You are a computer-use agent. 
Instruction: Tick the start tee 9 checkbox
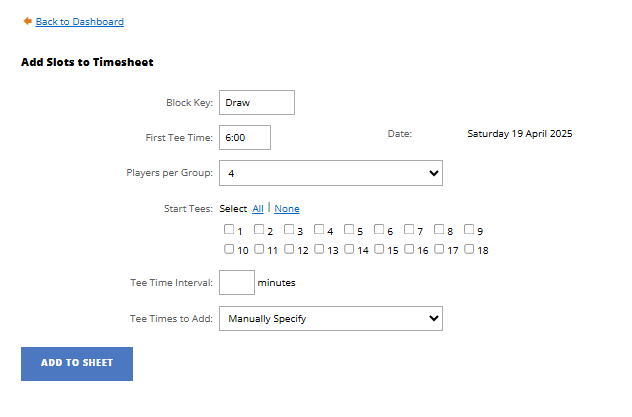click(x=469, y=230)
